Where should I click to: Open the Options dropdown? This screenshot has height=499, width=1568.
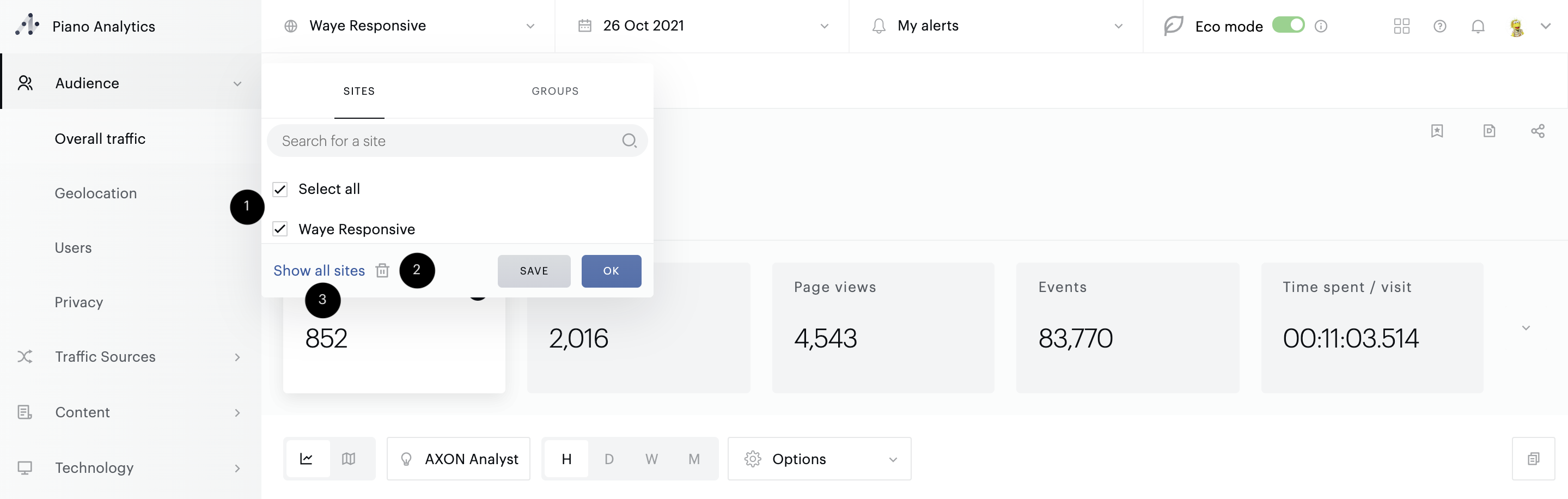tap(819, 459)
